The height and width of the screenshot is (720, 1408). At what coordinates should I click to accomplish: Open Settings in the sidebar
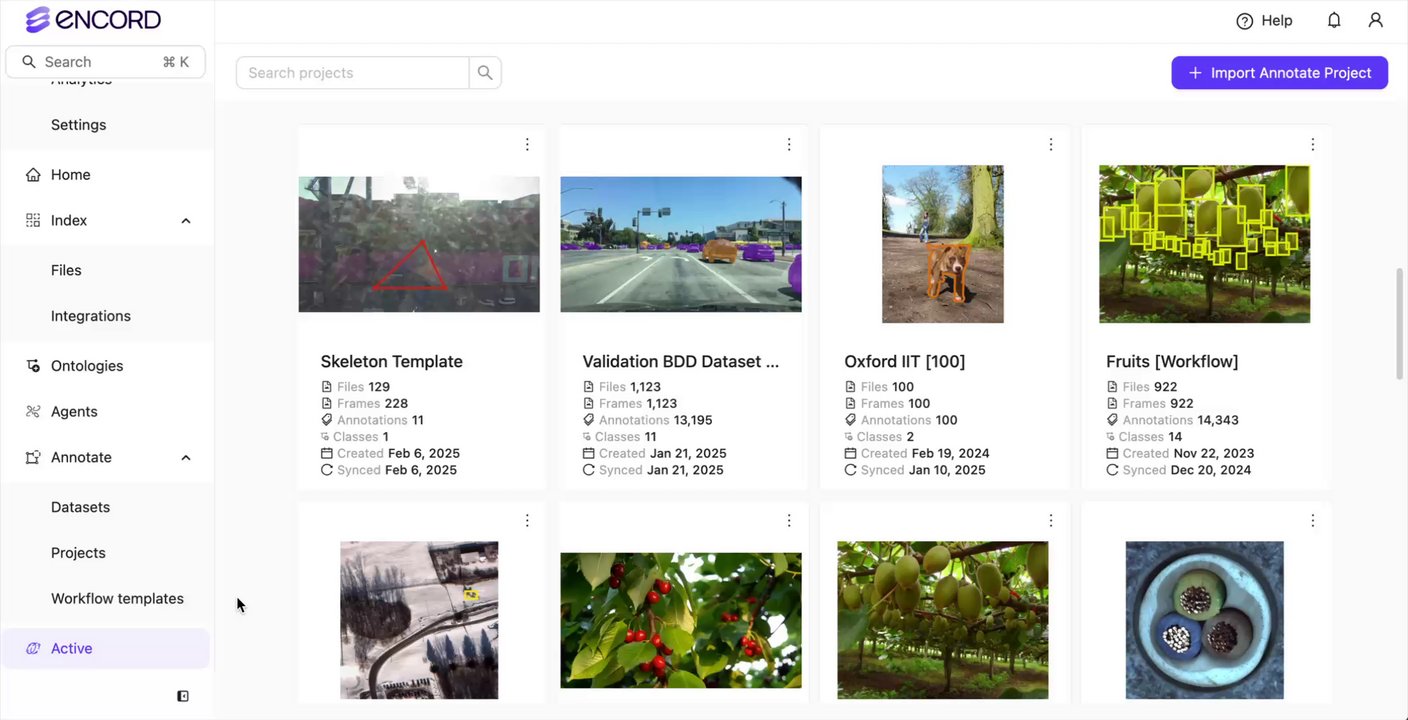[78, 125]
